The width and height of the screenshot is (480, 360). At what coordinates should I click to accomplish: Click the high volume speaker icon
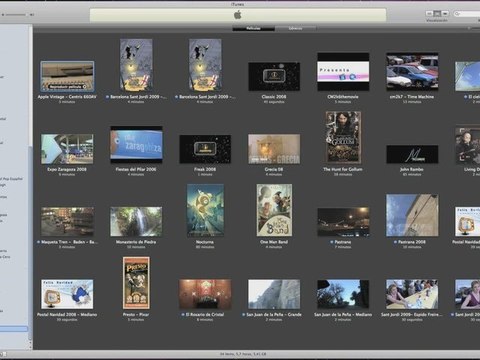pos(32,15)
